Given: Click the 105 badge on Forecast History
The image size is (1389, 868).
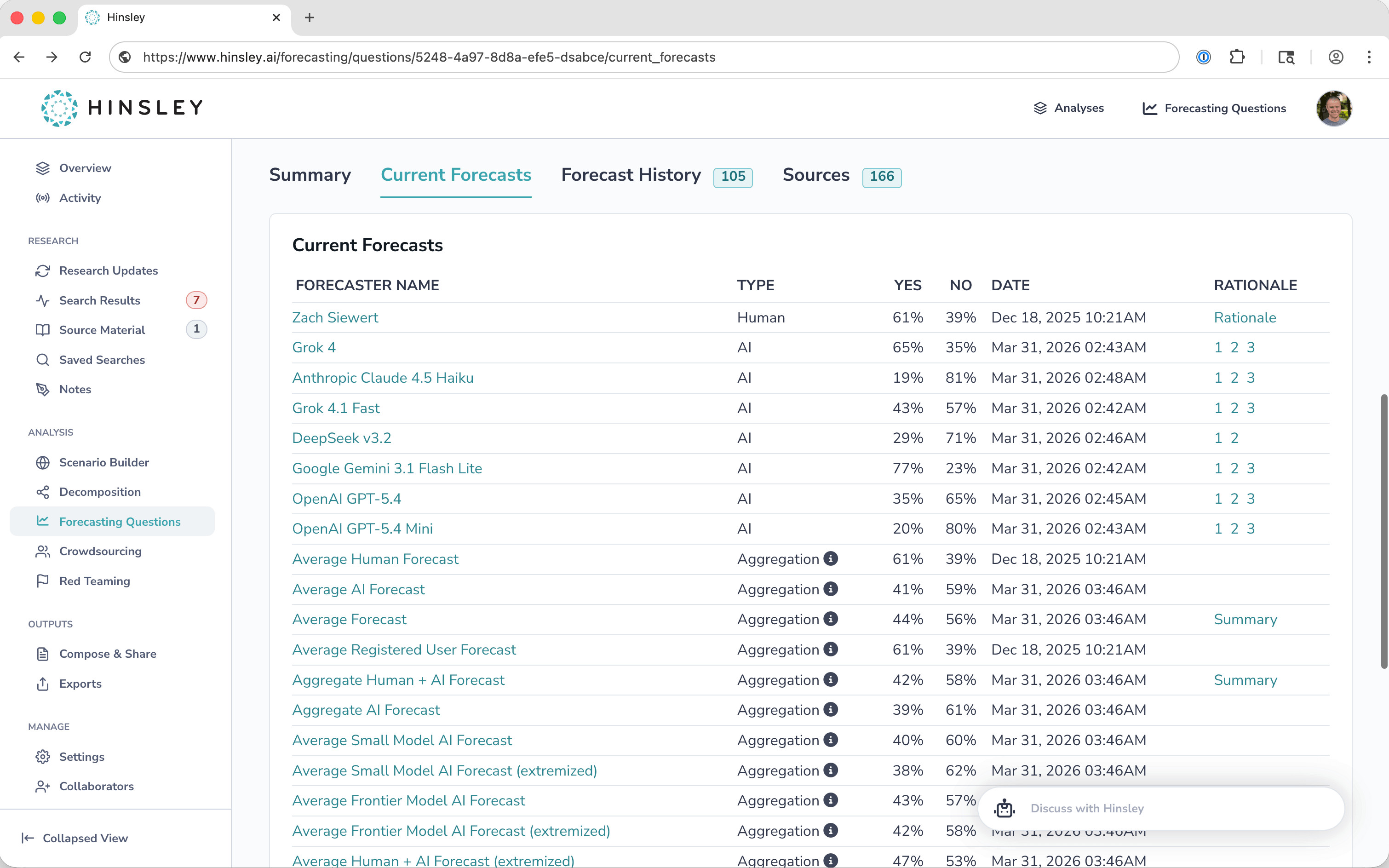Looking at the screenshot, I should 733,177.
